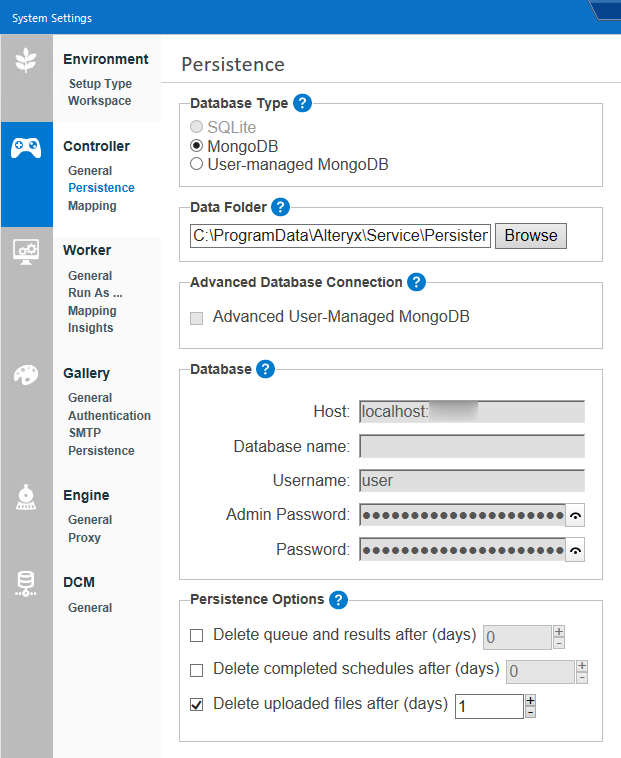621x758 pixels.
Task: Open DCM General page
Action: click(x=90, y=607)
